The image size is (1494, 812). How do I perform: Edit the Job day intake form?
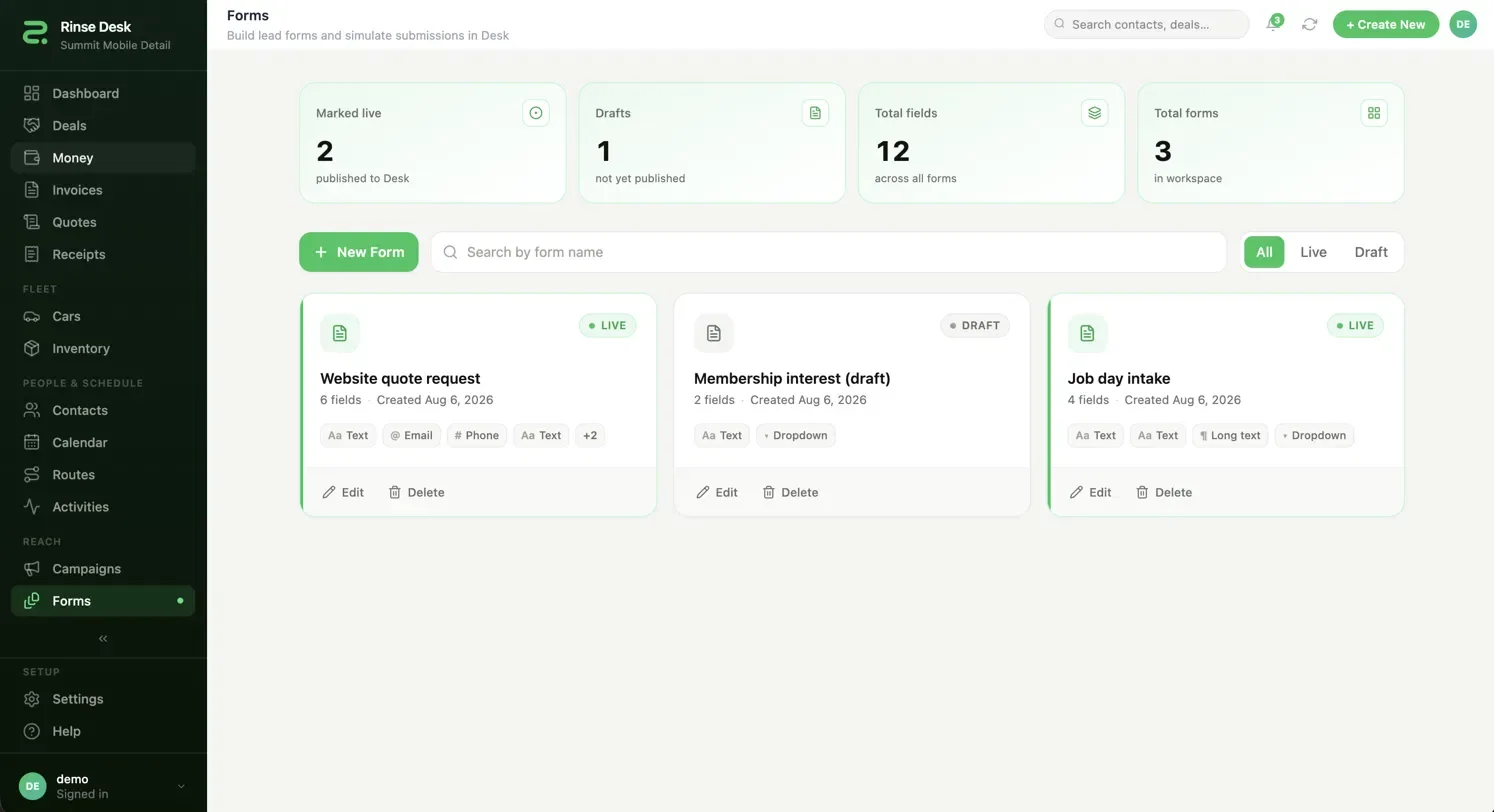click(1091, 492)
